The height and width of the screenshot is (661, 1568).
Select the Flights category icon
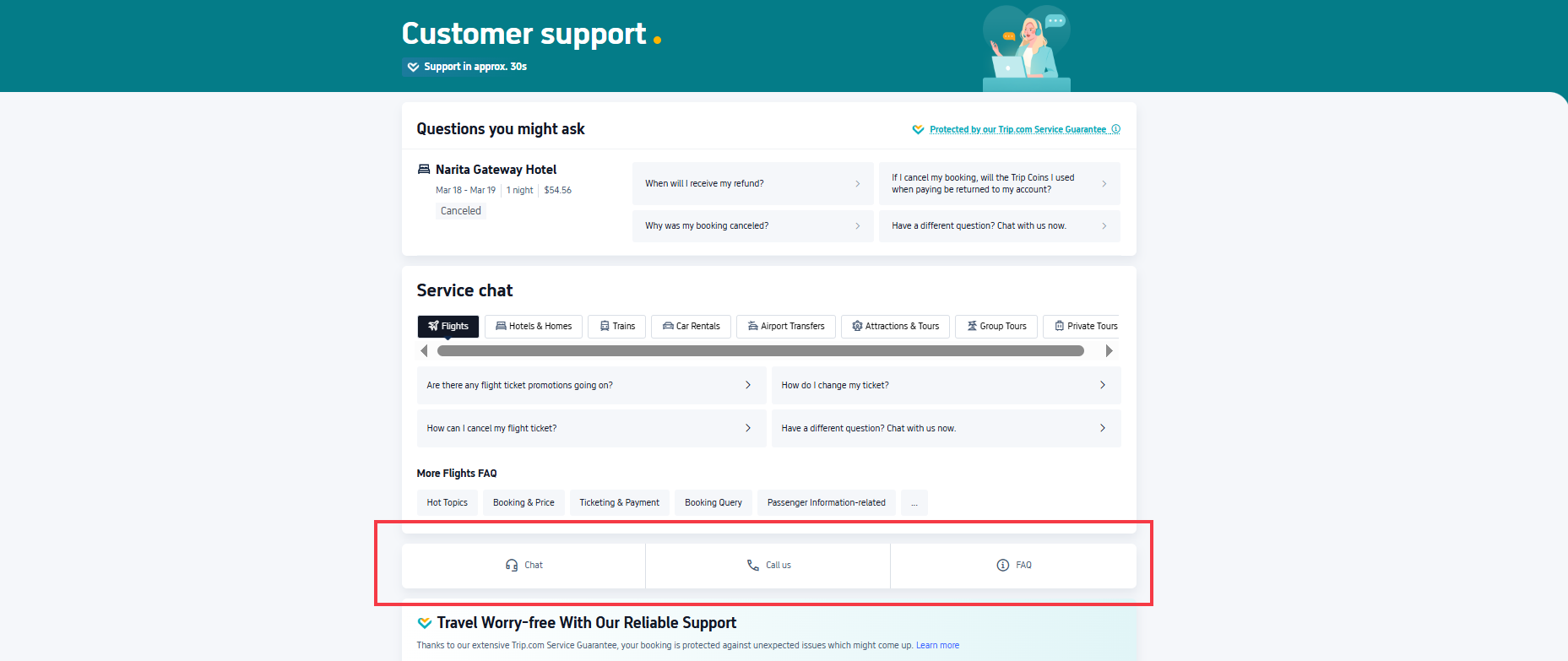coord(433,326)
